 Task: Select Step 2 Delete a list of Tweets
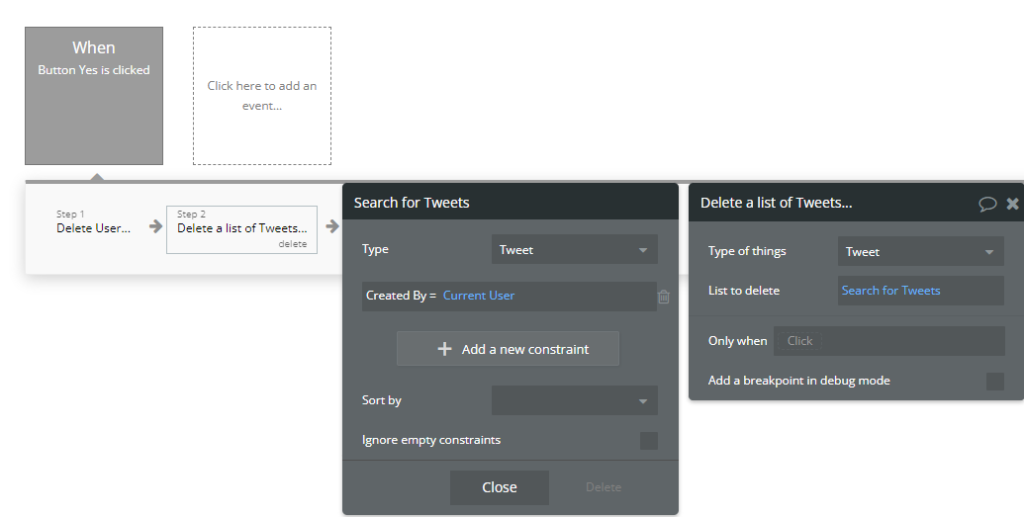click(242, 229)
